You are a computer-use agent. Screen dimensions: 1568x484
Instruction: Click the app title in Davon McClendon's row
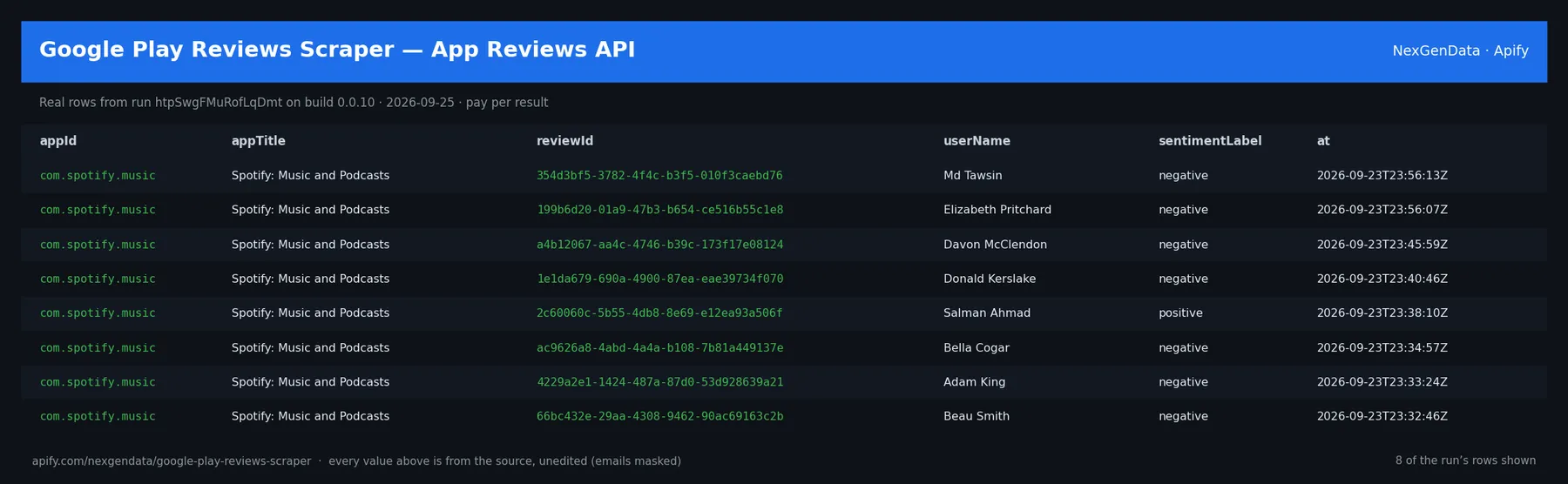click(310, 245)
